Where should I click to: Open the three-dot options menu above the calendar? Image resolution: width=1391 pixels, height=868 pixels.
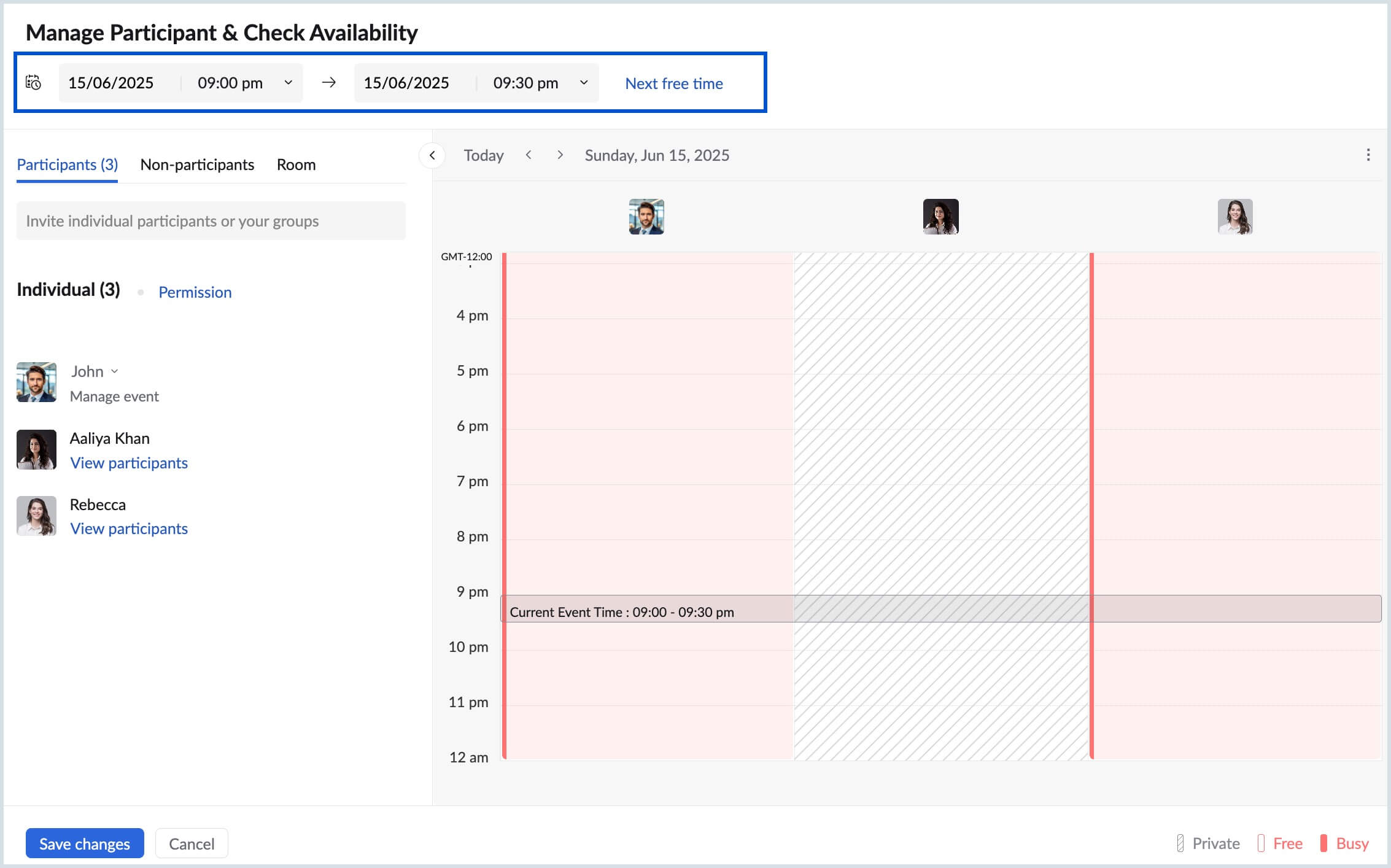(x=1368, y=155)
